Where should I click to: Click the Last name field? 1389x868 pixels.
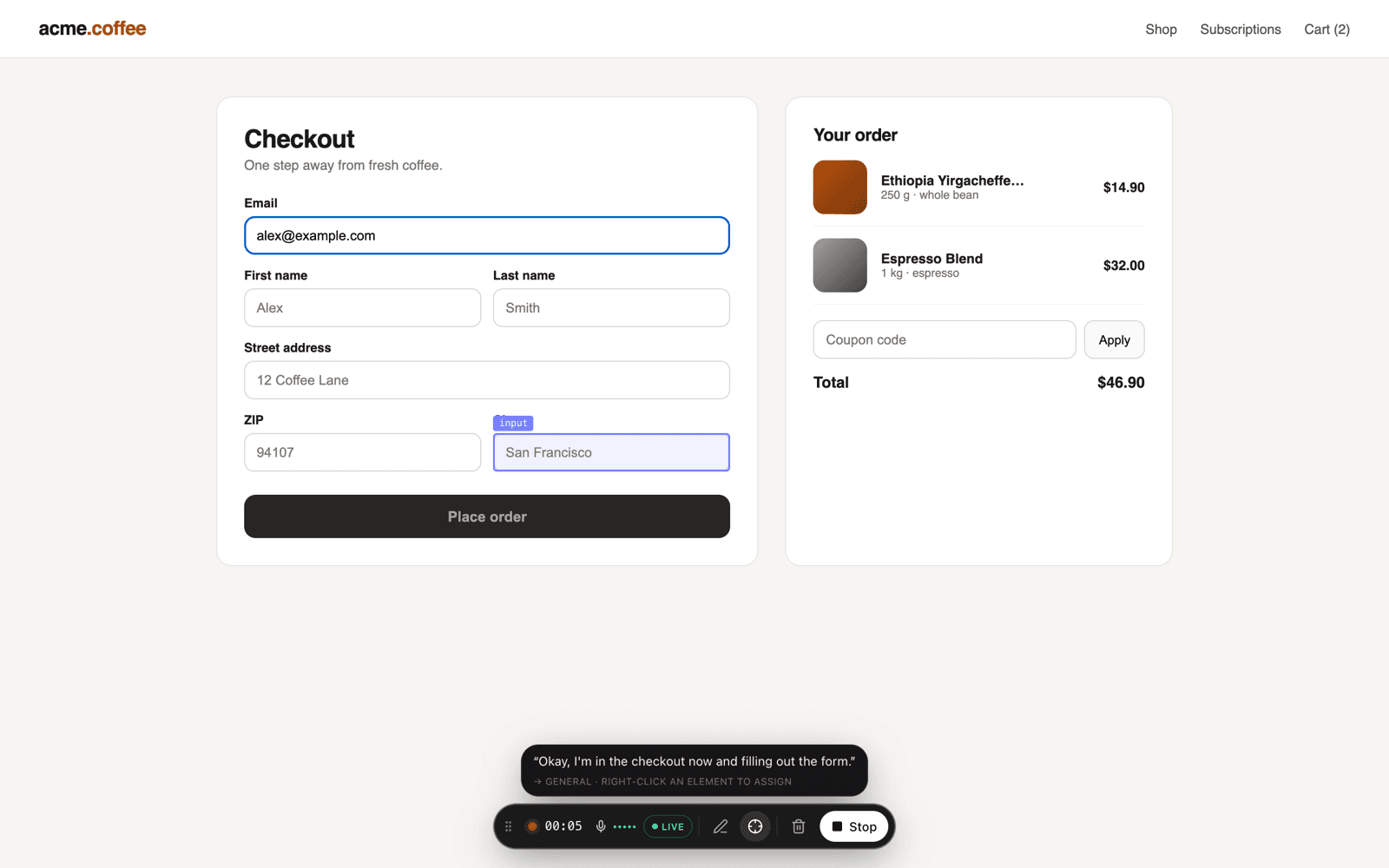(611, 307)
